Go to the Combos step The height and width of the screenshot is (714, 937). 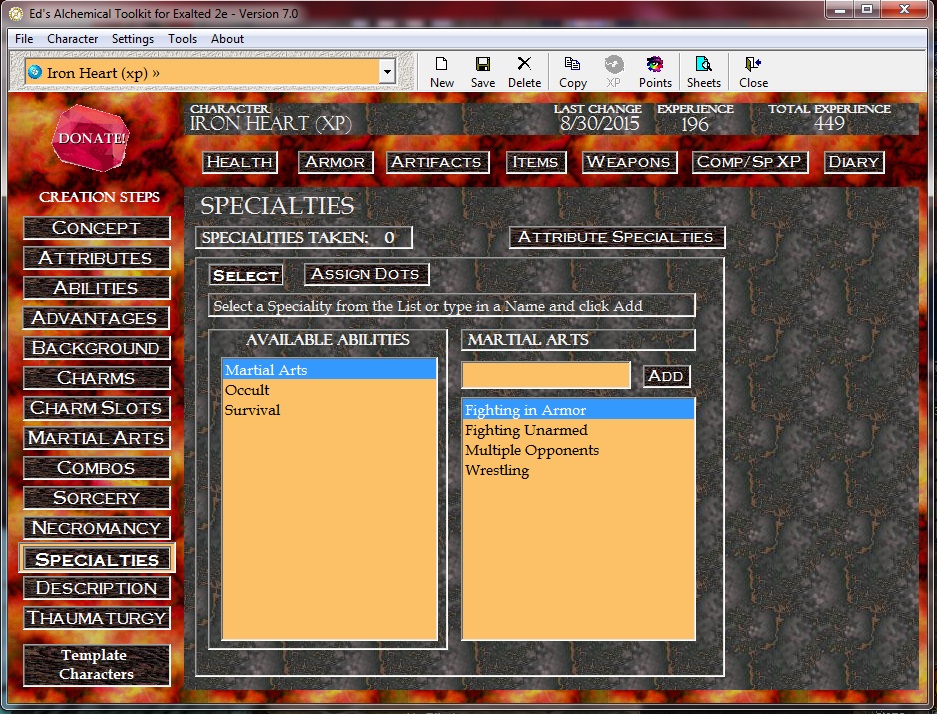coord(96,468)
